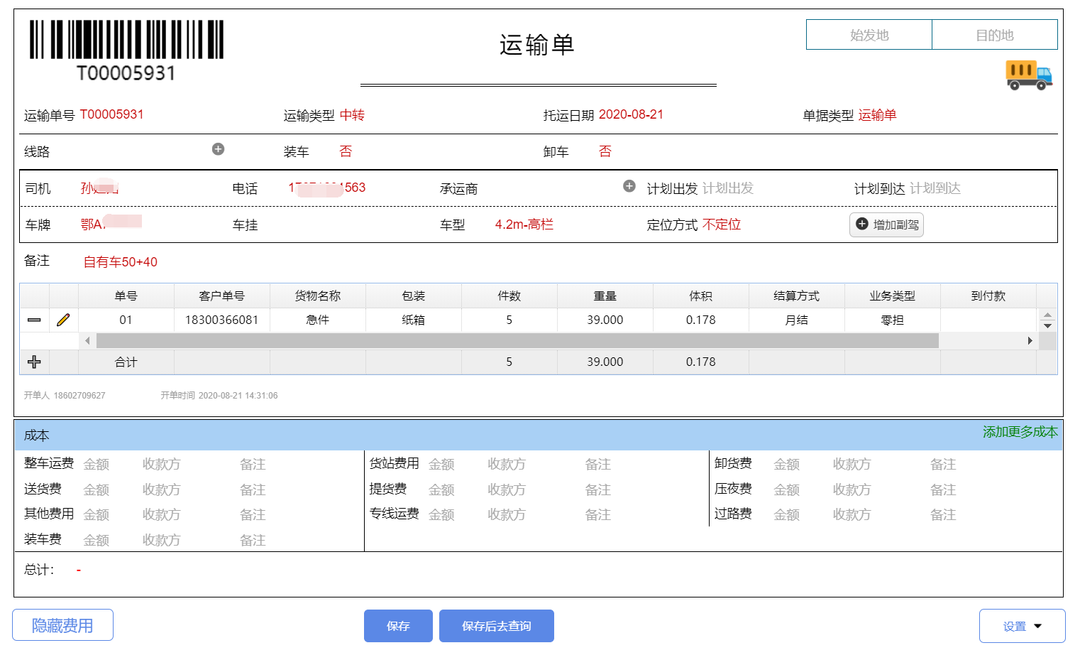Click the yellow truck icon
This screenshot has height=660, width=1080.
click(1029, 75)
